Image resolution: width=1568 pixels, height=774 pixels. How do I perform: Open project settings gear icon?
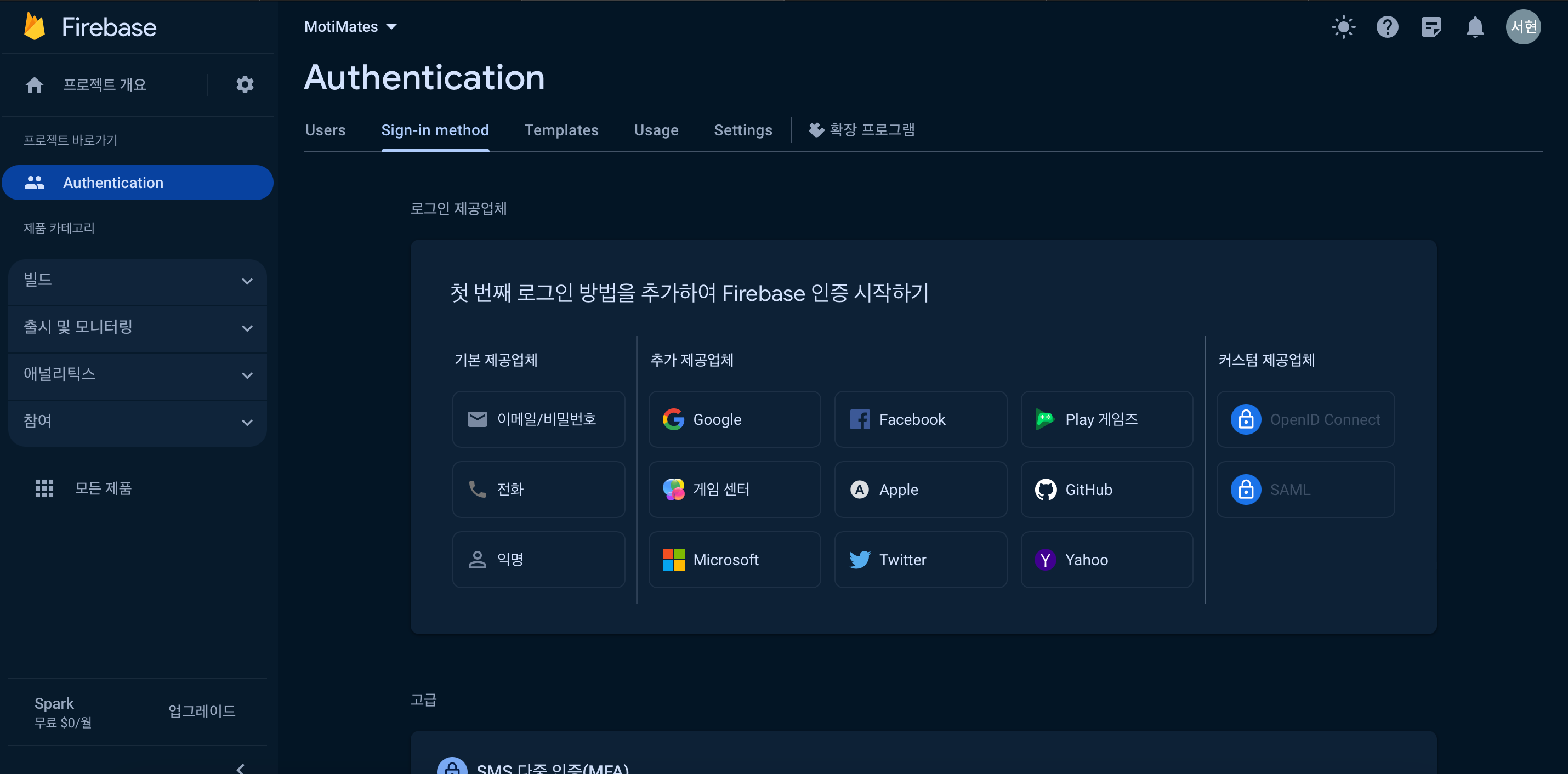coord(245,84)
